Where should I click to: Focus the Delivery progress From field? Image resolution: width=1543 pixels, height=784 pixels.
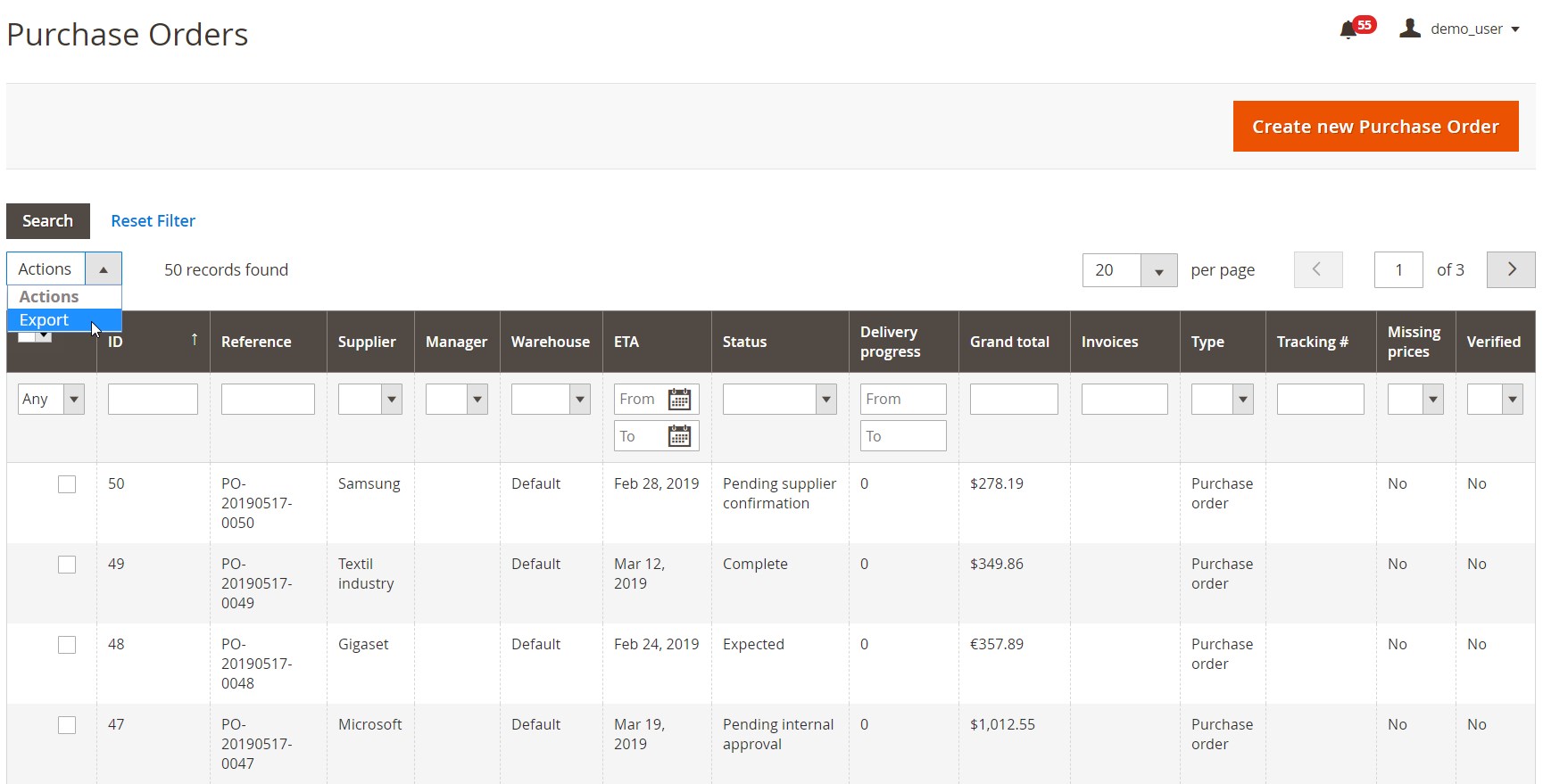903,399
